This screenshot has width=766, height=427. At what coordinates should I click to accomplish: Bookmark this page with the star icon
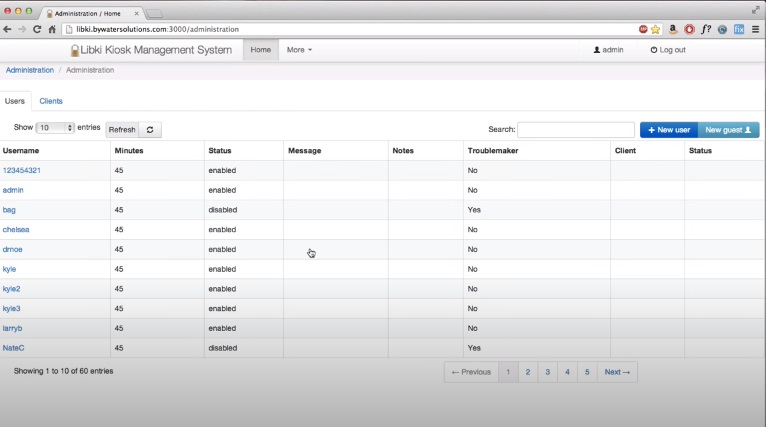[x=656, y=29]
